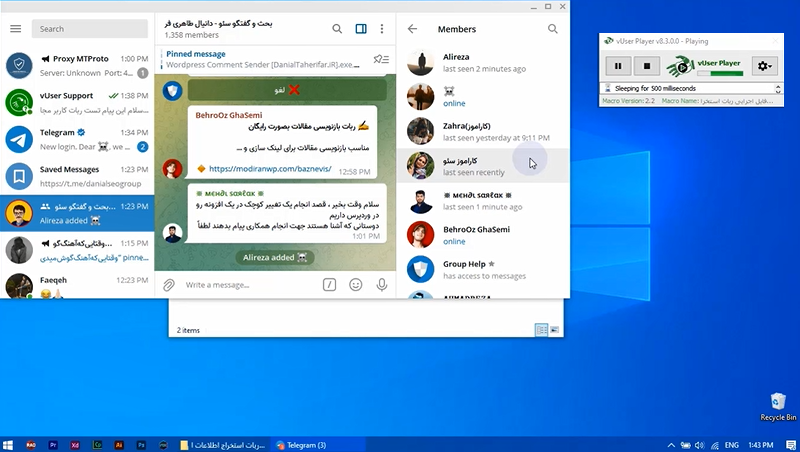Open the clock showing 1:43 PM
Viewport: 800px width, 452px height.
pyautogui.click(x=761, y=445)
